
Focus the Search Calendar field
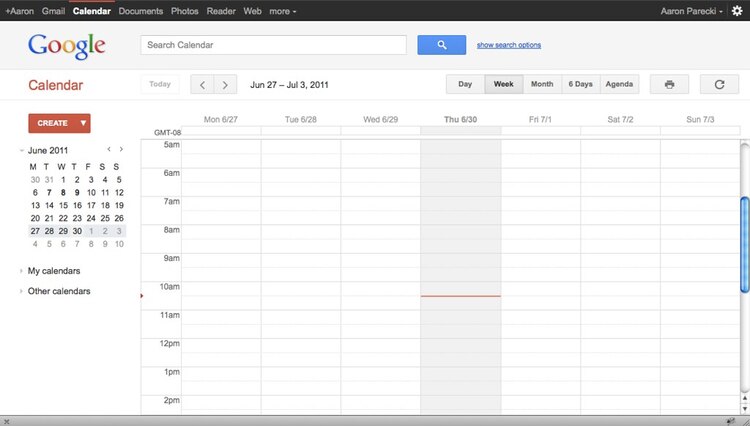(274, 45)
